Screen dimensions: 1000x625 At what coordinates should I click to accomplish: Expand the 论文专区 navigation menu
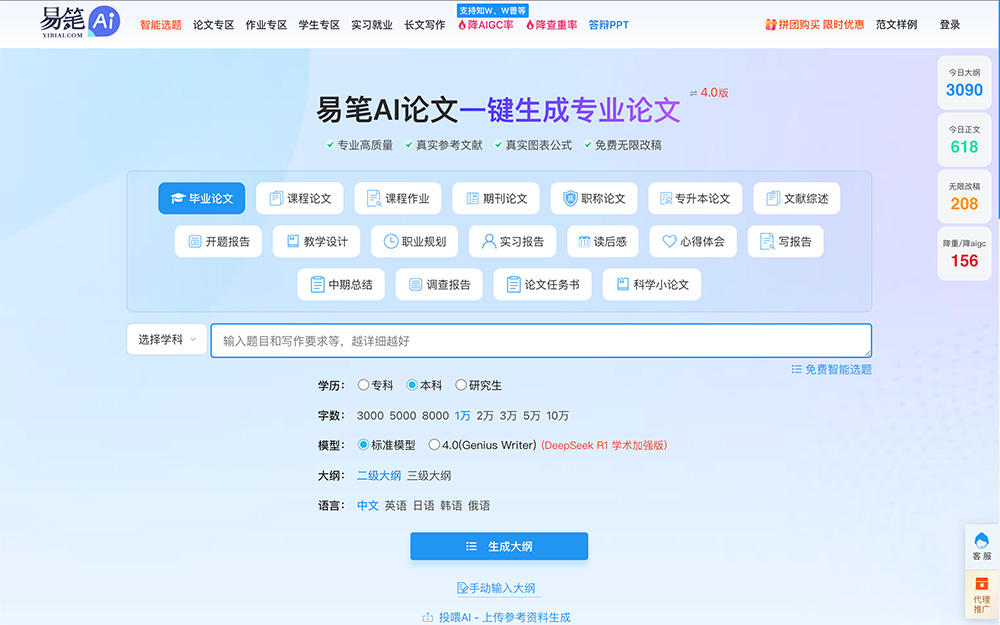(213, 25)
